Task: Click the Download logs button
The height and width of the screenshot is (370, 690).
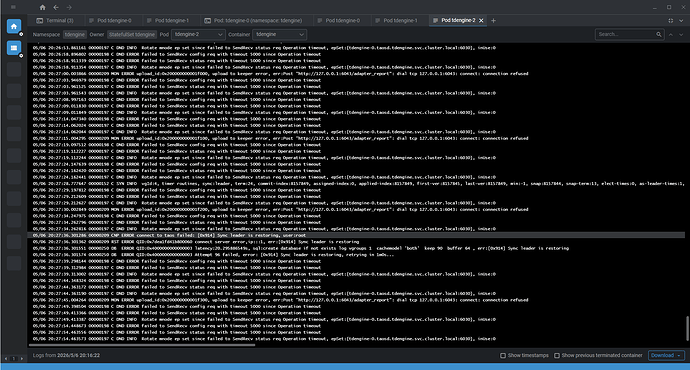Action: pos(662,355)
